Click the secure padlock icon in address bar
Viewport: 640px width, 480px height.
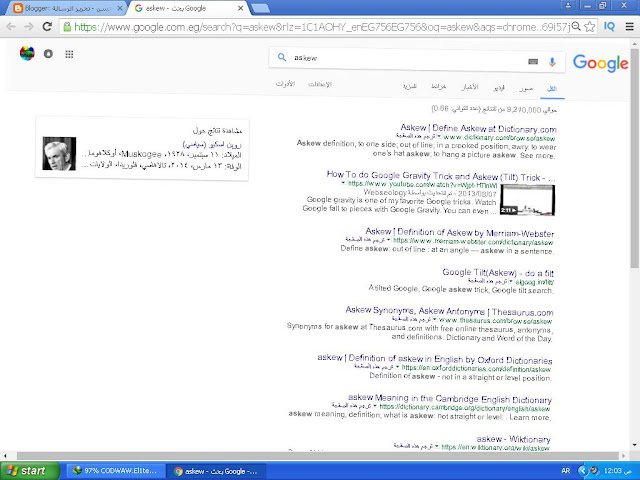coord(67,27)
